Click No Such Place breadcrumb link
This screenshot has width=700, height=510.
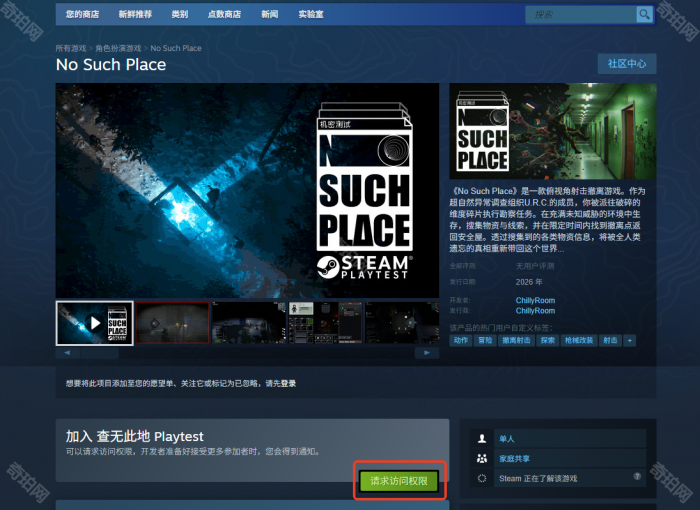click(x=176, y=48)
